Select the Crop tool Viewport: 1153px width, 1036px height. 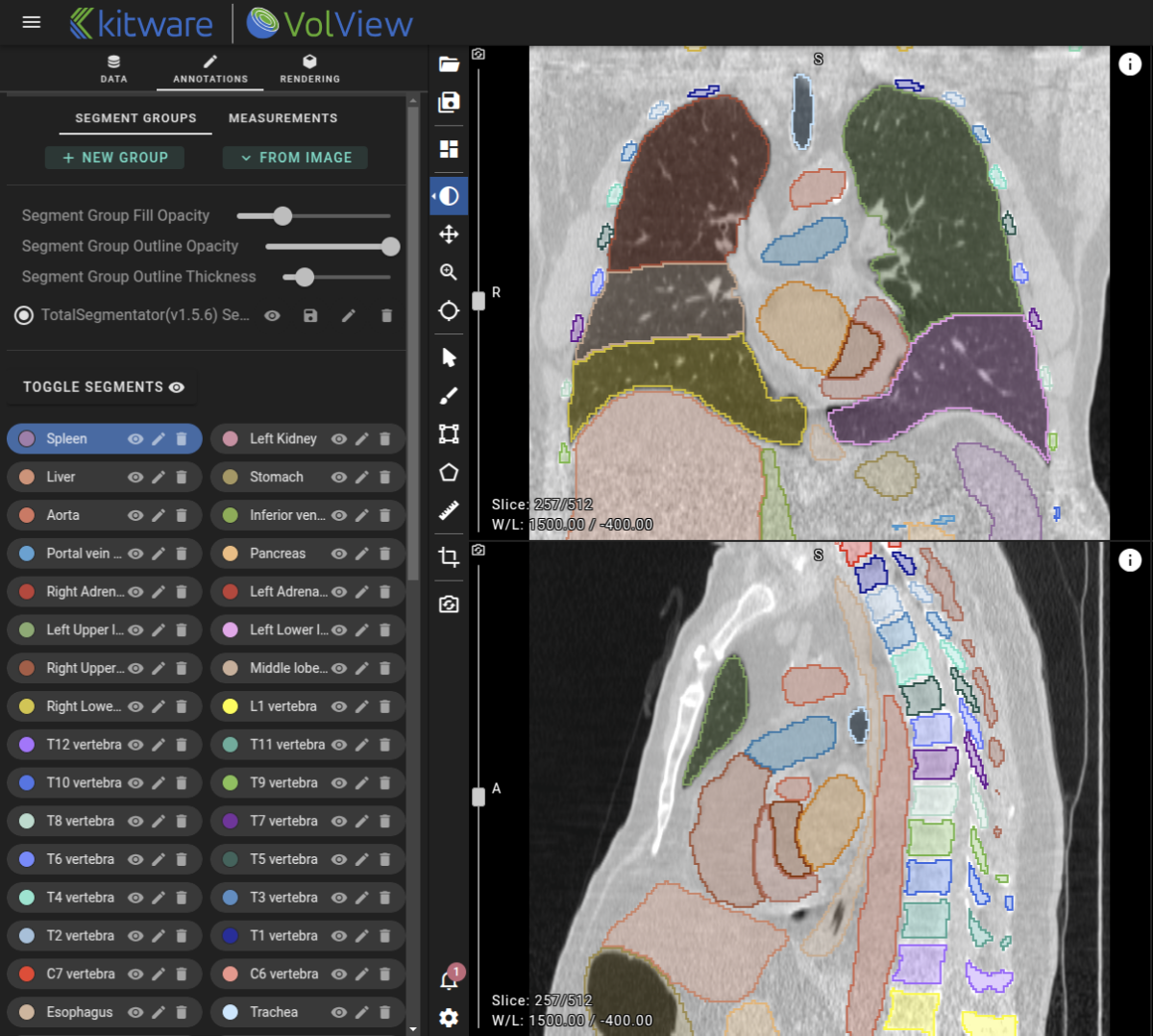[x=448, y=558]
